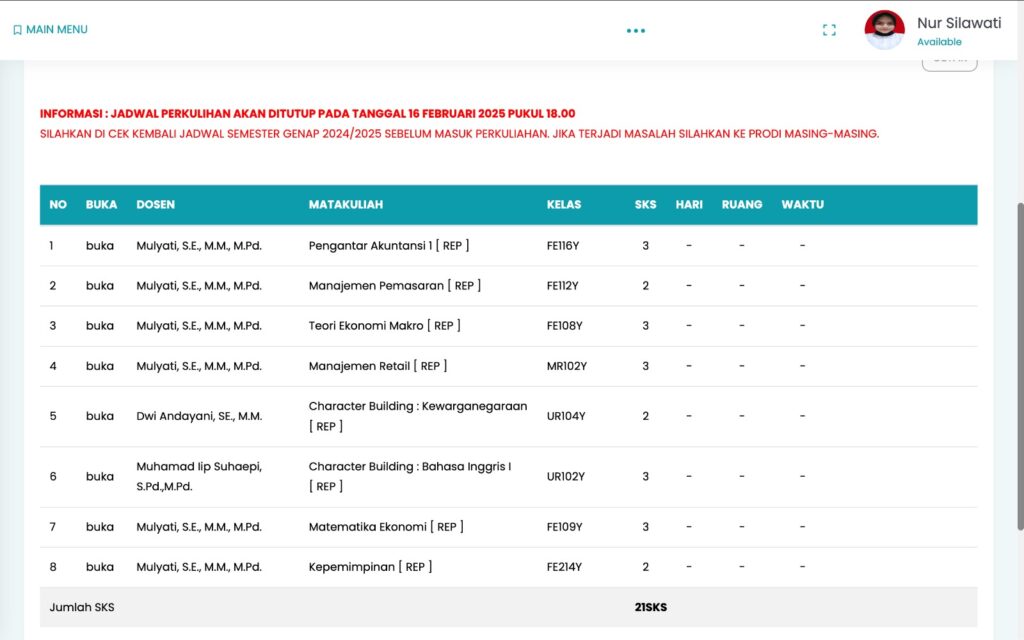1024x640 pixels.
Task: Select Pengantar Akuntansi 1 [ REP ] course
Action: (389, 246)
